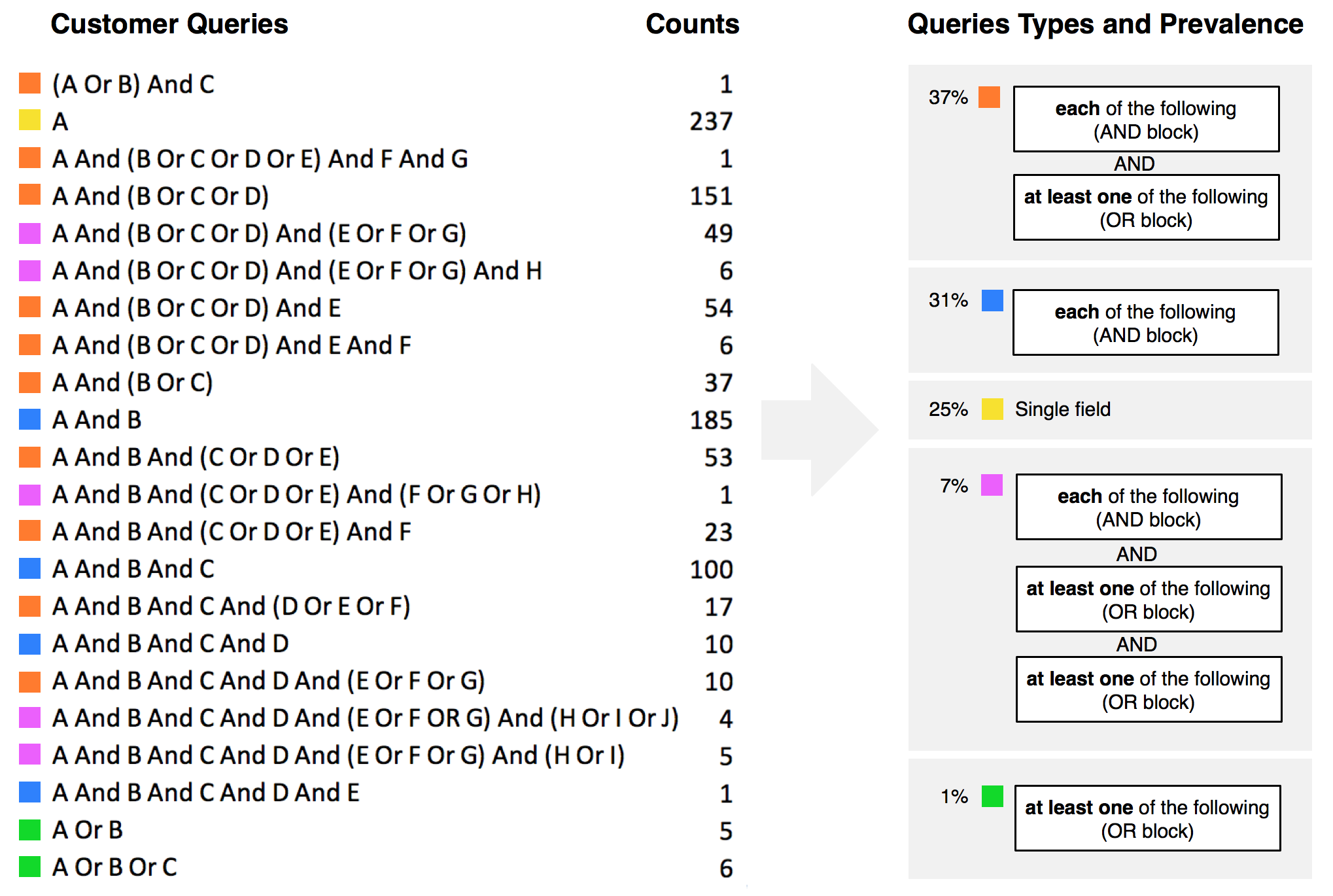This screenshot has width=1333, height=896.
Task: Select the blue swatch next to 31%
Action: tap(992, 301)
